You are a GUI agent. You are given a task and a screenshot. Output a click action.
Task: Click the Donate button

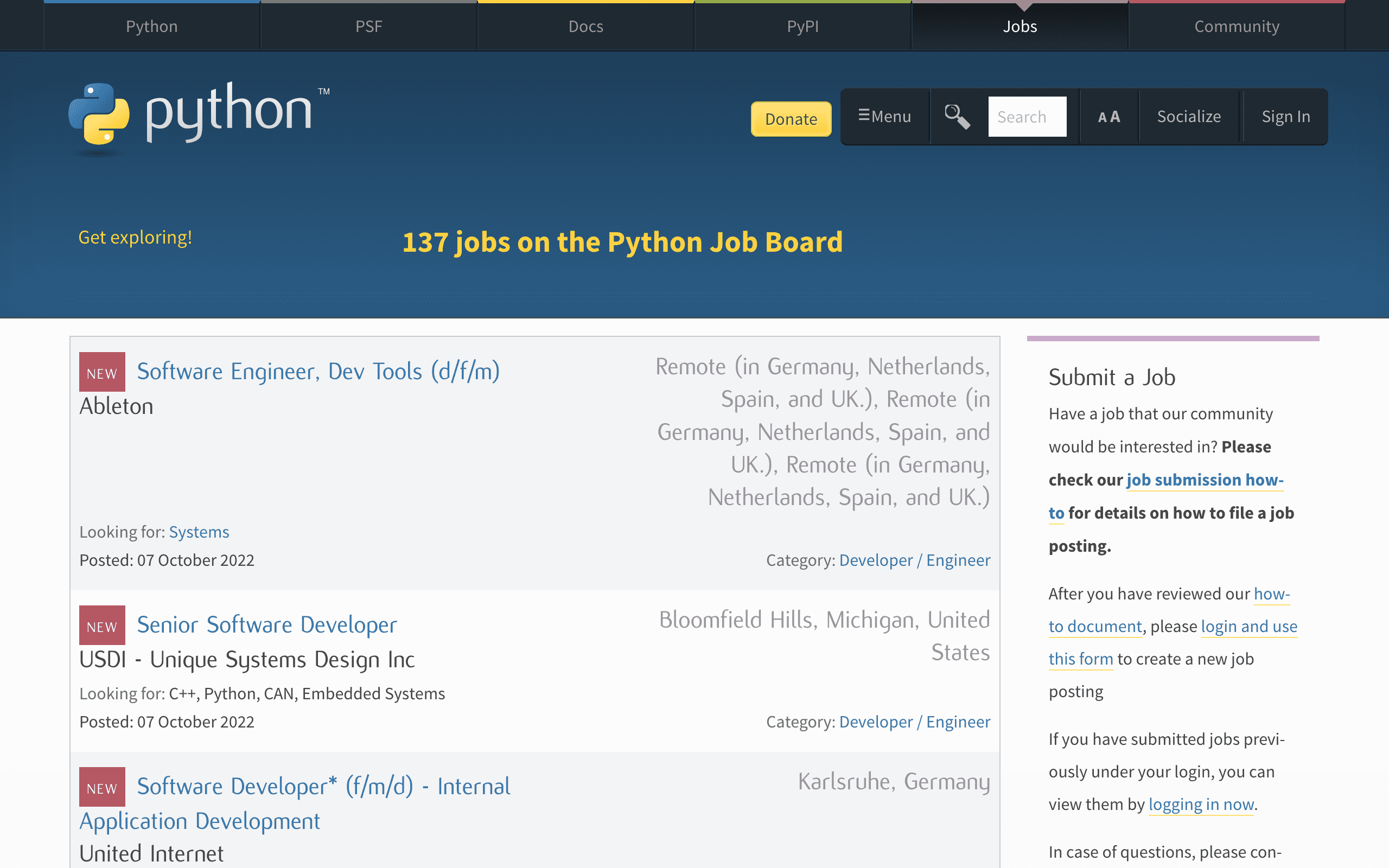pos(791,119)
